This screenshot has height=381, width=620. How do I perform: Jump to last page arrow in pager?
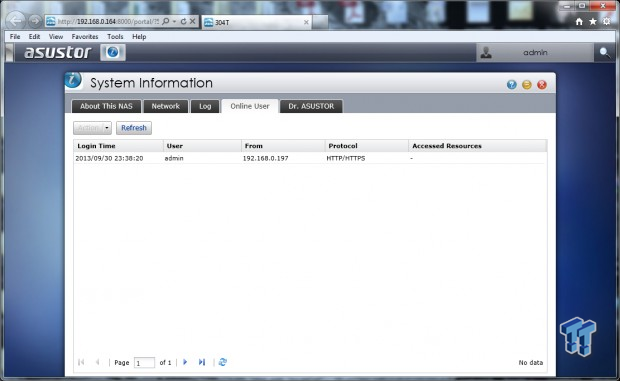click(202, 362)
